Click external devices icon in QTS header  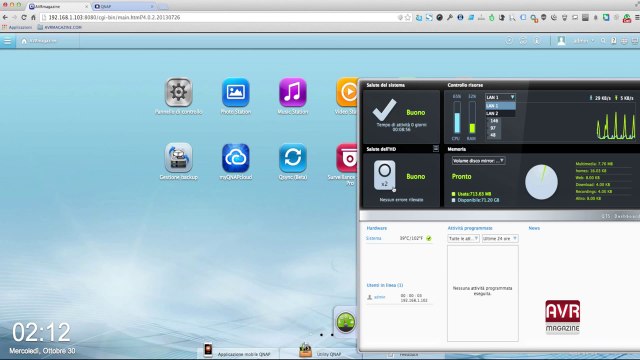pyautogui.click(x=523, y=41)
